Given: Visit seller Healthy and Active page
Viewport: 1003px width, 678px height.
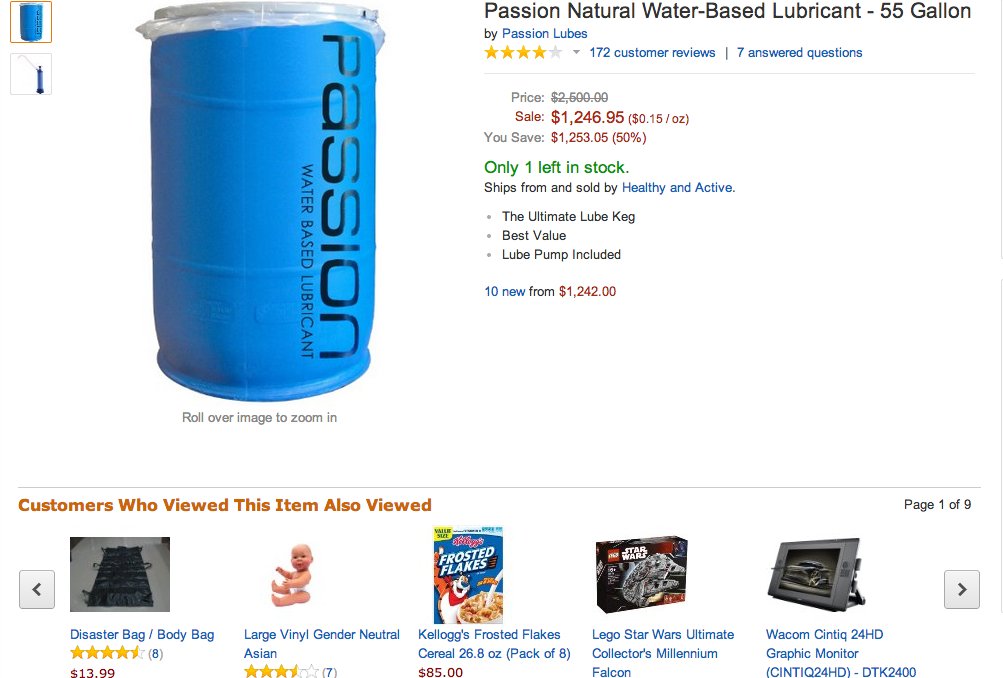Looking at the screenshot, I should tap(678, 187).
